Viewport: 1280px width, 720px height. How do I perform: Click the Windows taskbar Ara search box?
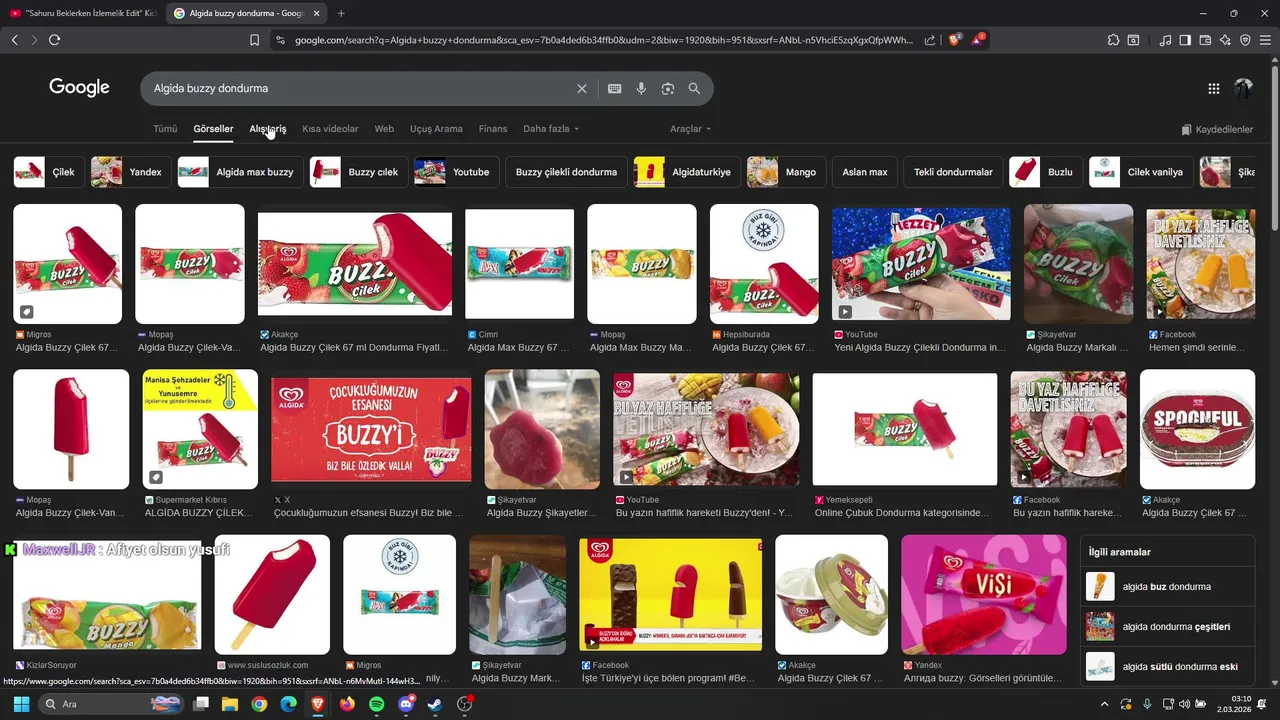pyautogui.click(x=113, y=704)
